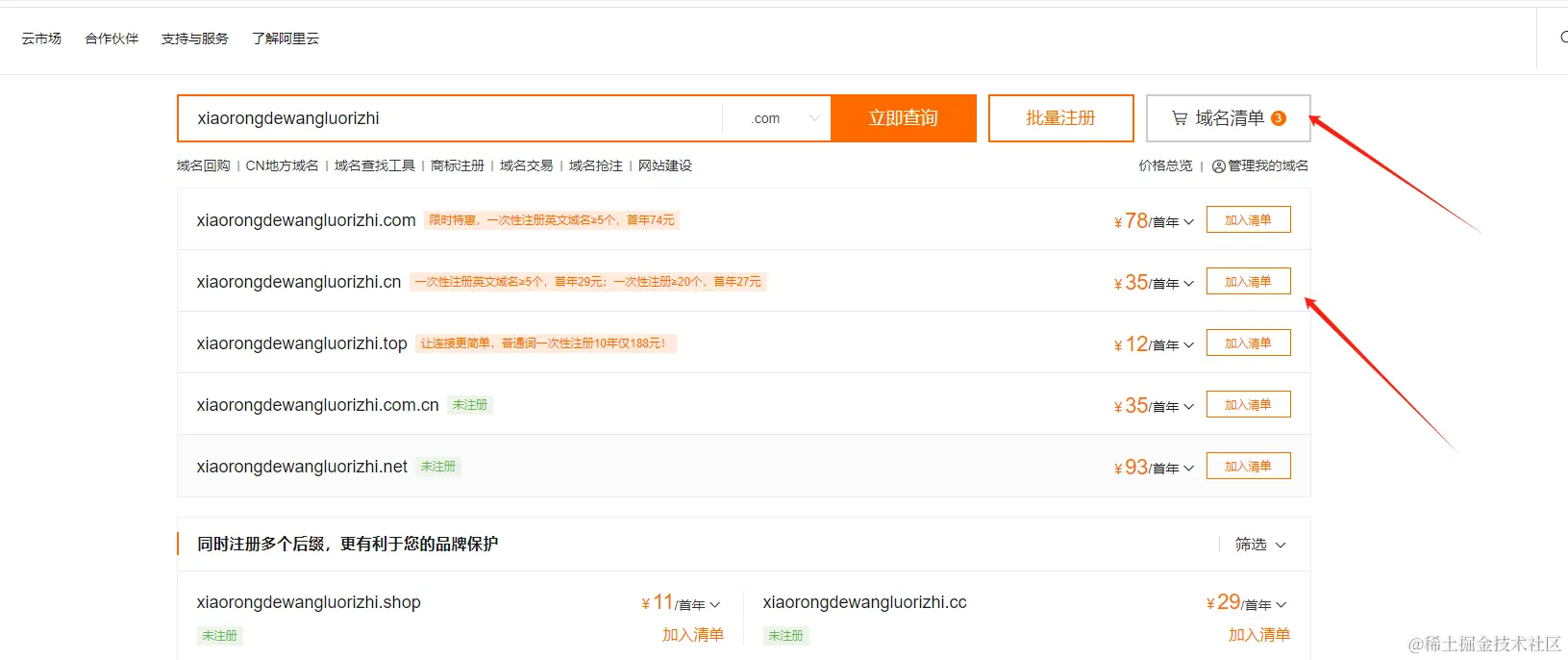This screenshot has height=660, width=1568.
Task: Open 网站建设 link
Action: (x=665, y=166)
